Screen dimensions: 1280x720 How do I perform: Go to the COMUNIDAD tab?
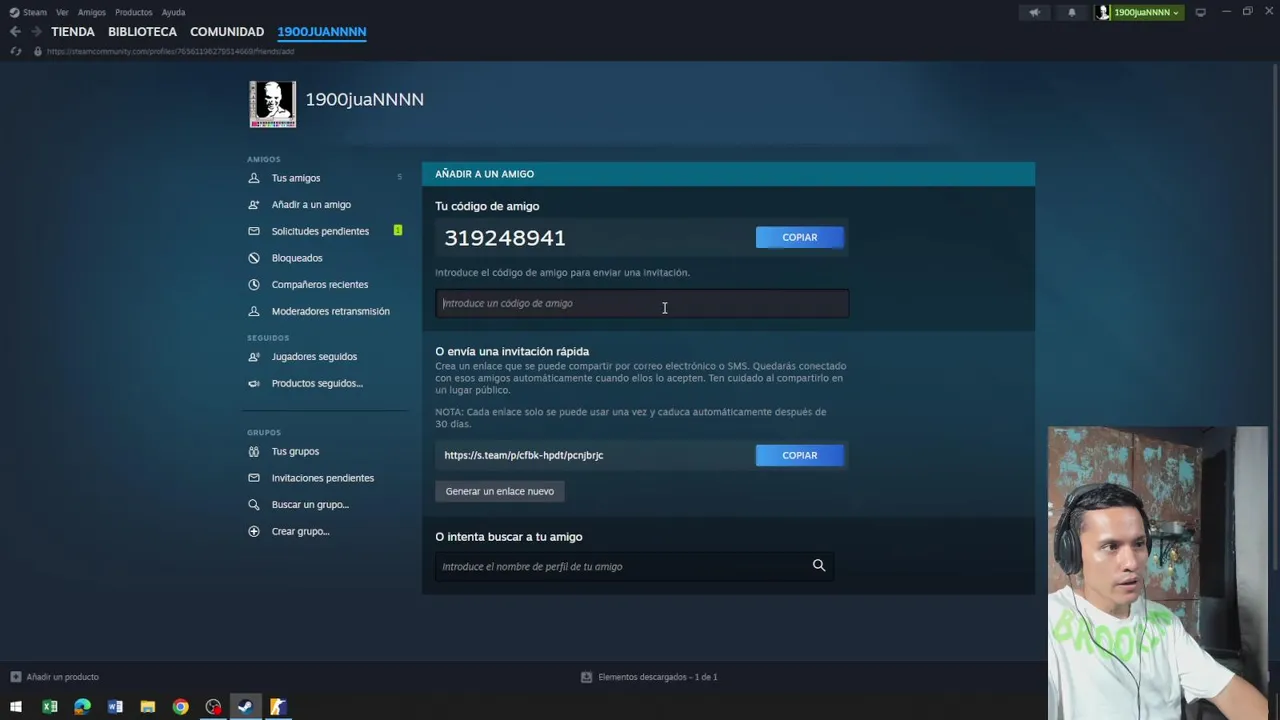tap(227, 32)
